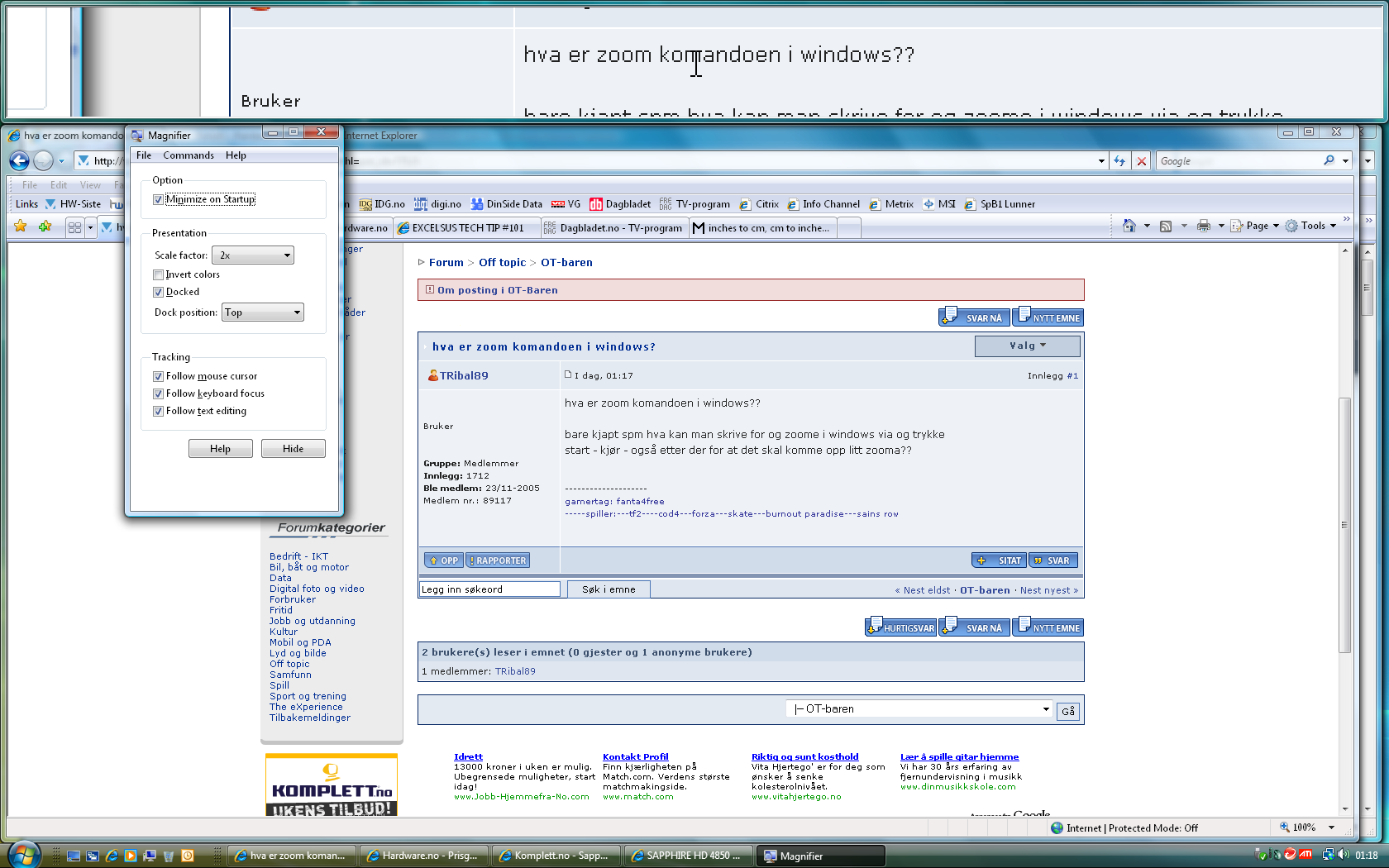The image size is (1389, 868).
Task: Open the Dagbladet favorite link
Action: click(x=620, y=204)
